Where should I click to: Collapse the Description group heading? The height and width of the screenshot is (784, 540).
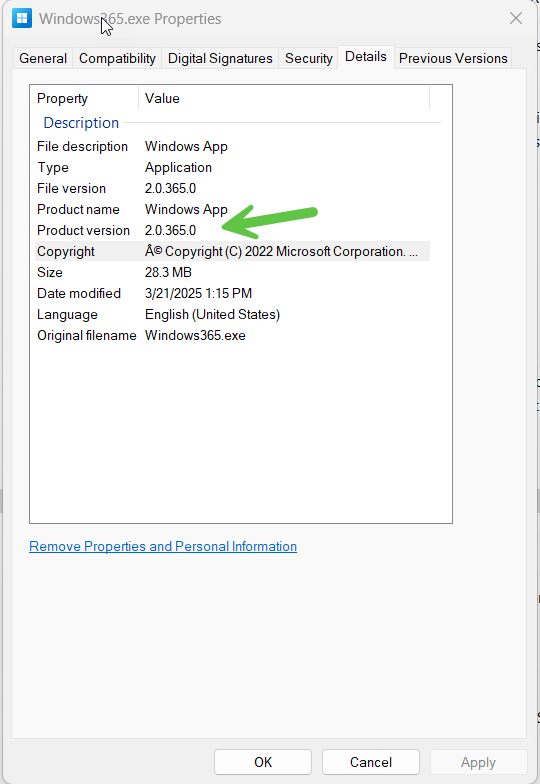[x=81, y=122]
